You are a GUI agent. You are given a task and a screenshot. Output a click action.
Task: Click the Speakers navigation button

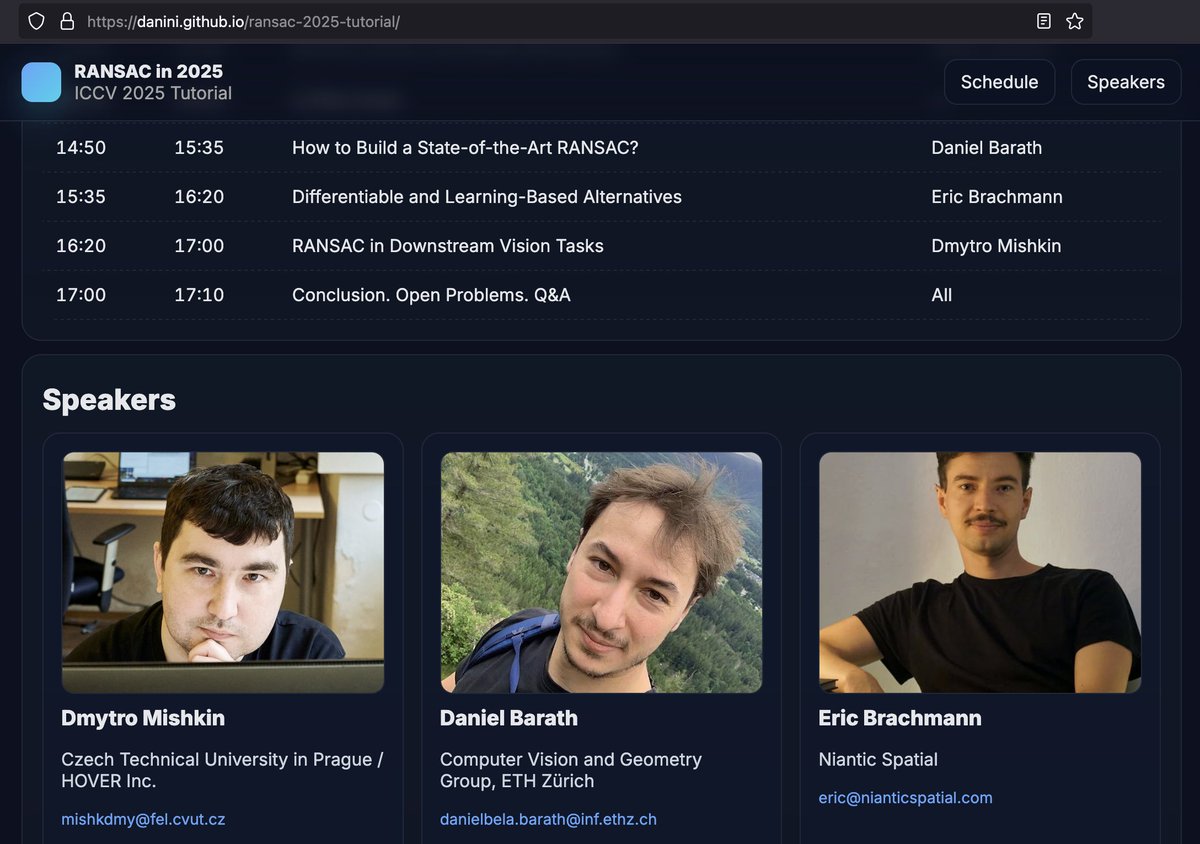point(1125,81)
